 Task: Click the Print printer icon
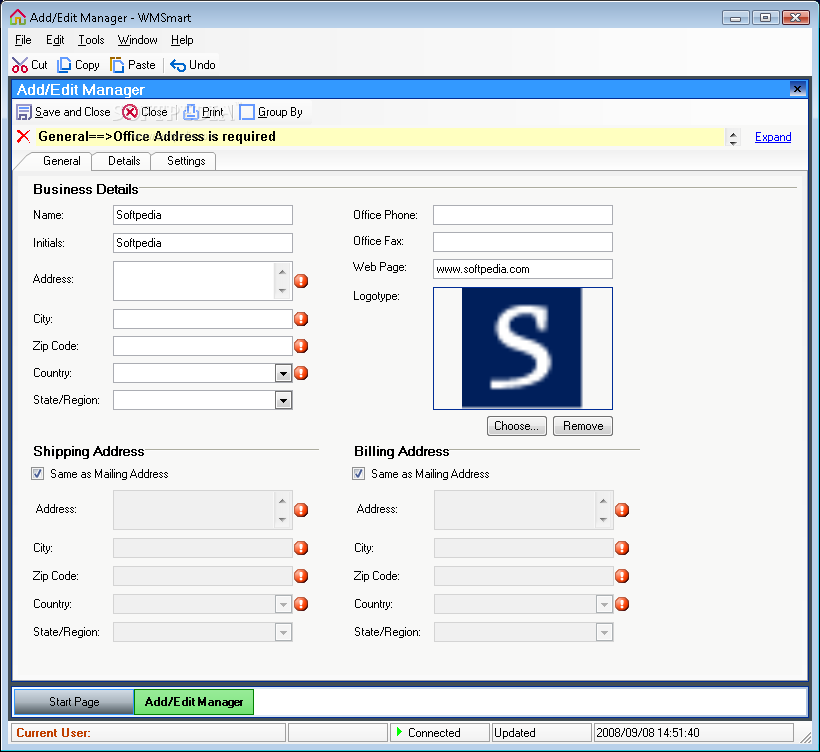[x=191, y=112]
